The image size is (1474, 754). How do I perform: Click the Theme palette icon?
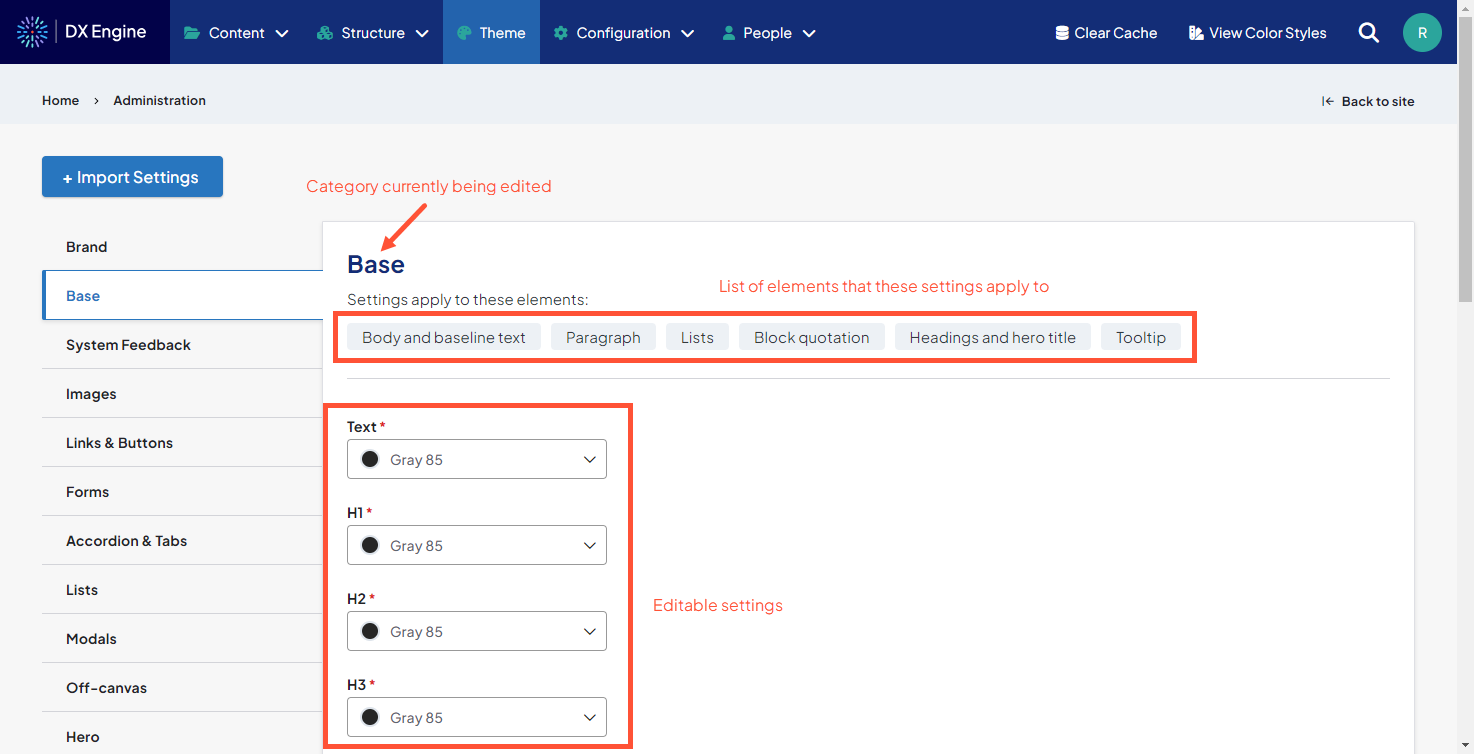(464, 33)
